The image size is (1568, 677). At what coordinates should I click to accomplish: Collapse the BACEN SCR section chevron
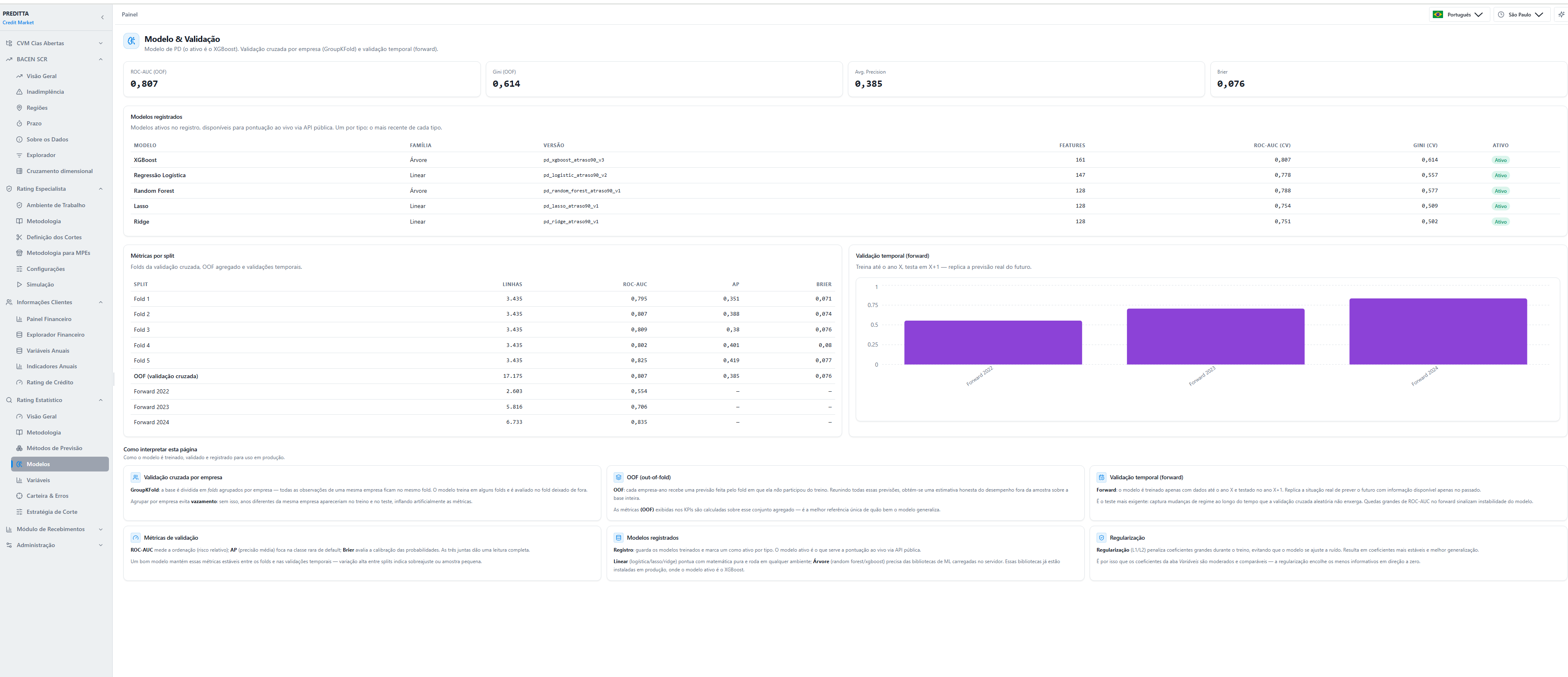(100, 60)
